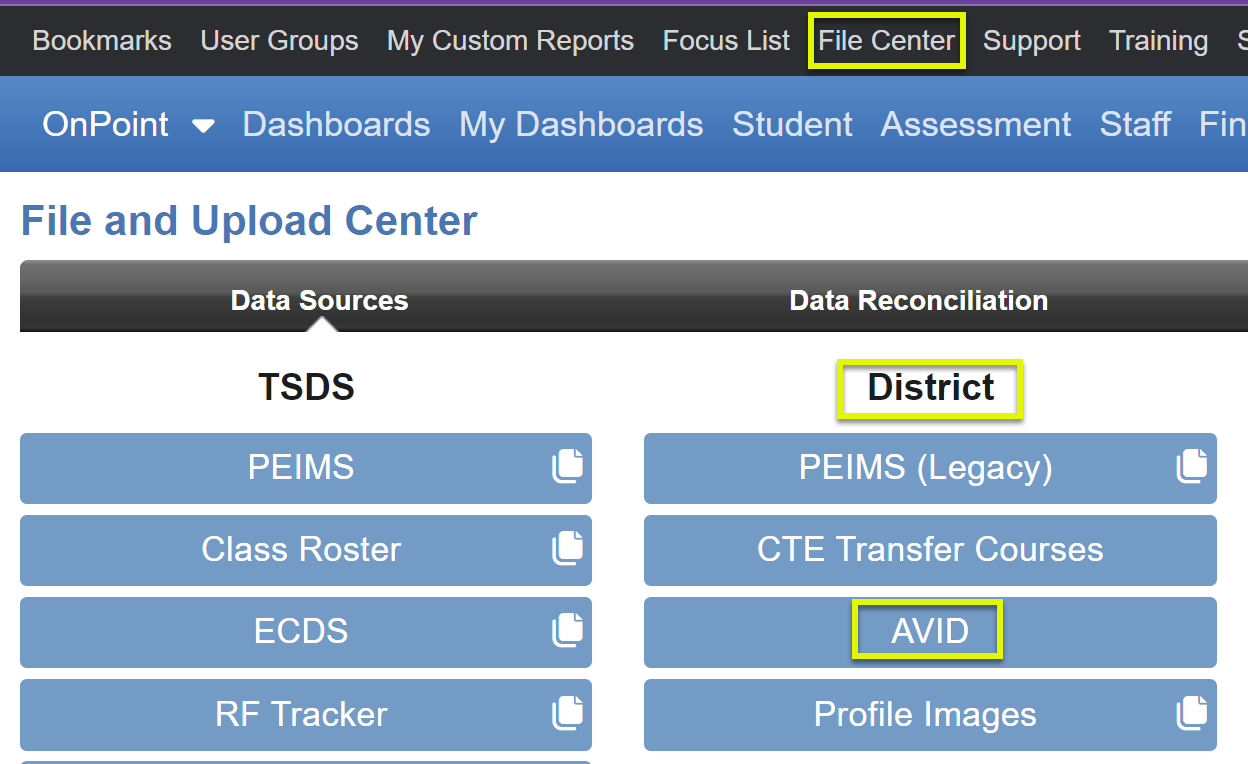Open the AVID upload option
Image resolution: width=1248 pixels, height=764 pixels.
(926, 630)
